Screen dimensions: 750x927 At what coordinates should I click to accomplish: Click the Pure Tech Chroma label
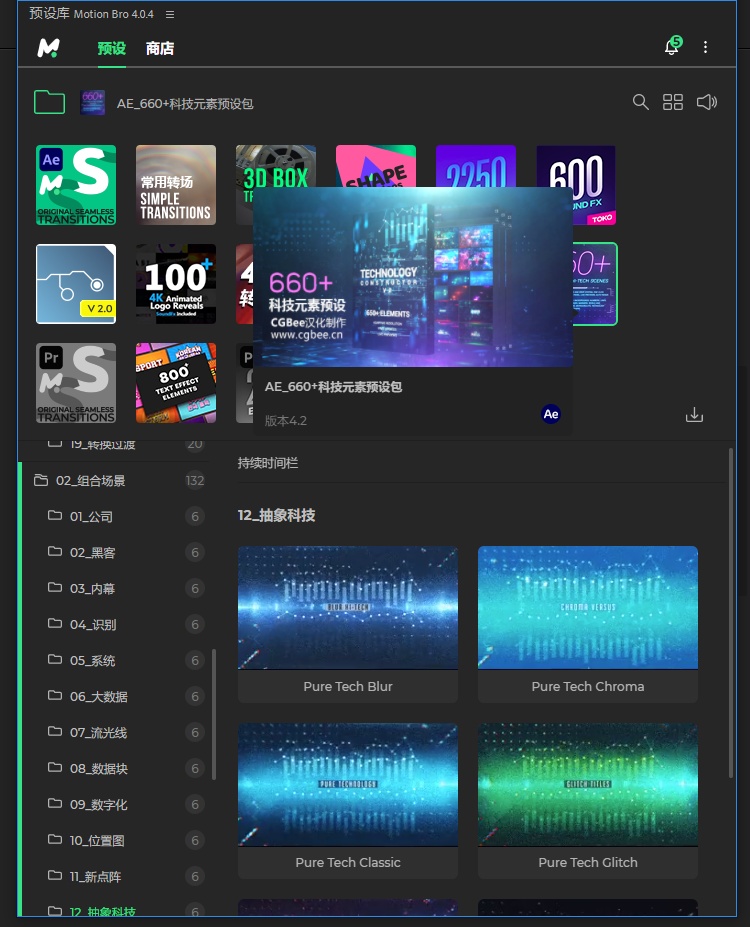587,686
